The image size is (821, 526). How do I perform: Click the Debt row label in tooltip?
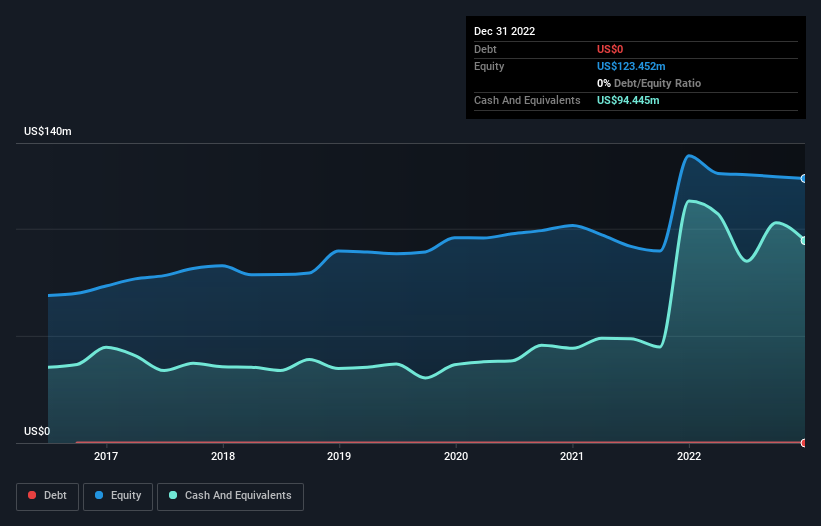click(485, 49)
